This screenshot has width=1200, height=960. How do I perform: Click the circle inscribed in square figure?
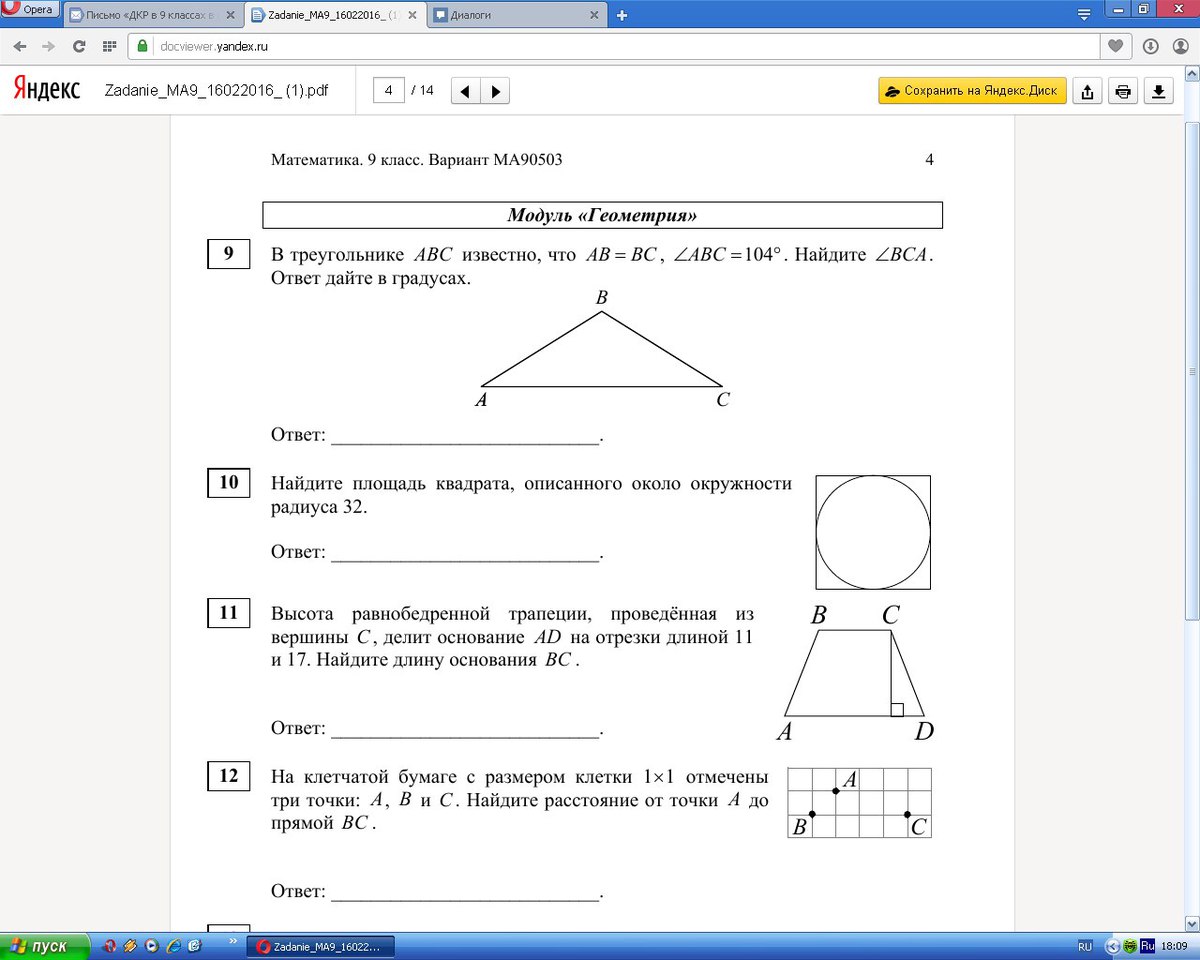pyautogui.click(x=873, y=532)
